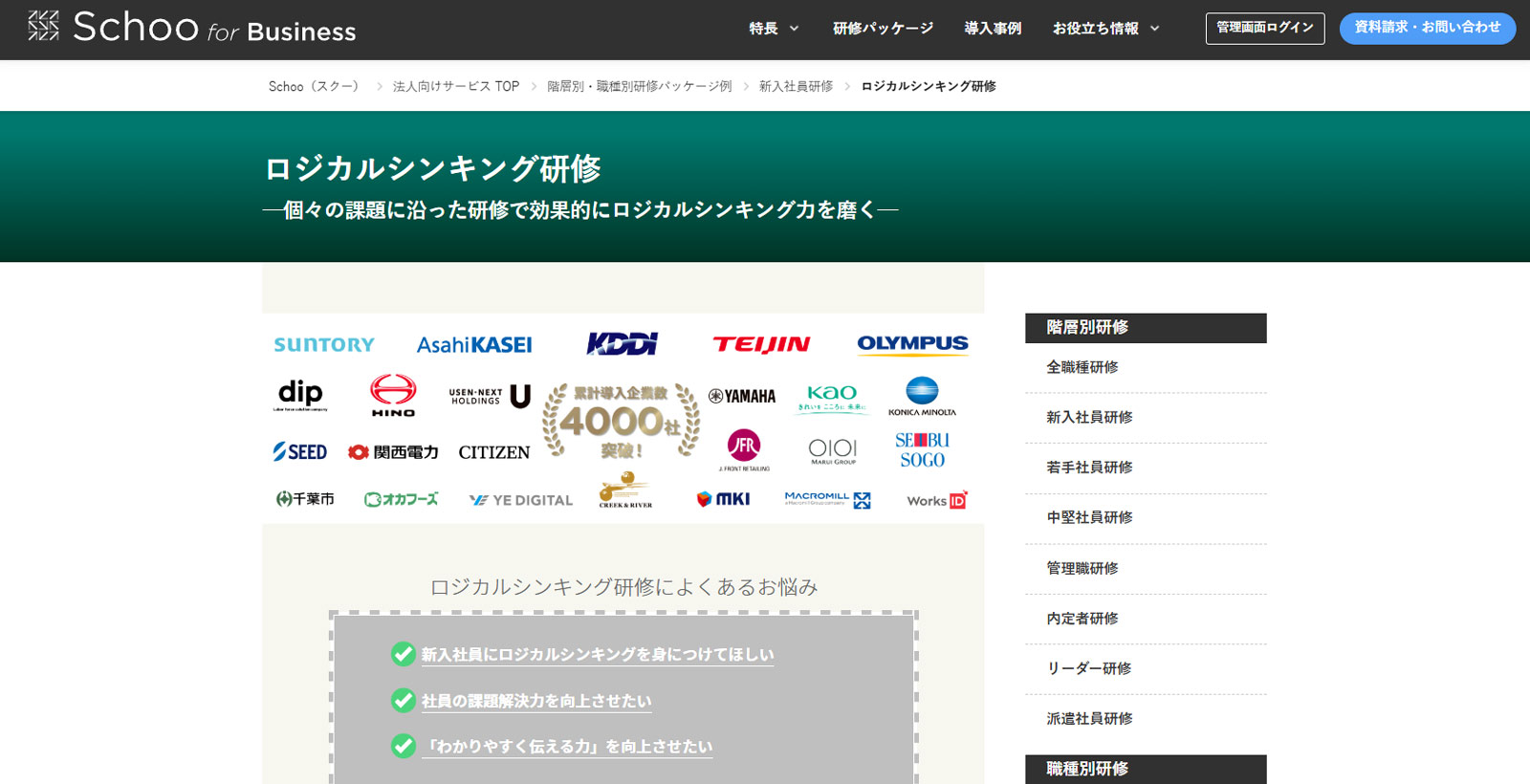Click the 4000社突破 laurel badge
Image resolution: width=1530 pixels, height=784 pixels.
(x=622, y=422)
